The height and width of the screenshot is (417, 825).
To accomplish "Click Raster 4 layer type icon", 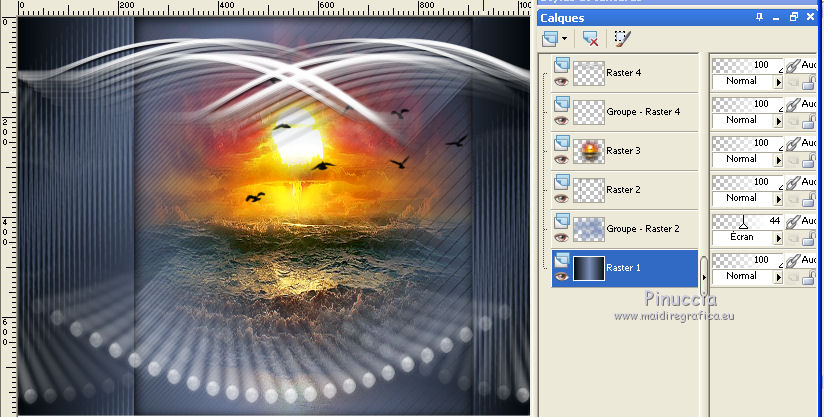I will click(562, 65).
